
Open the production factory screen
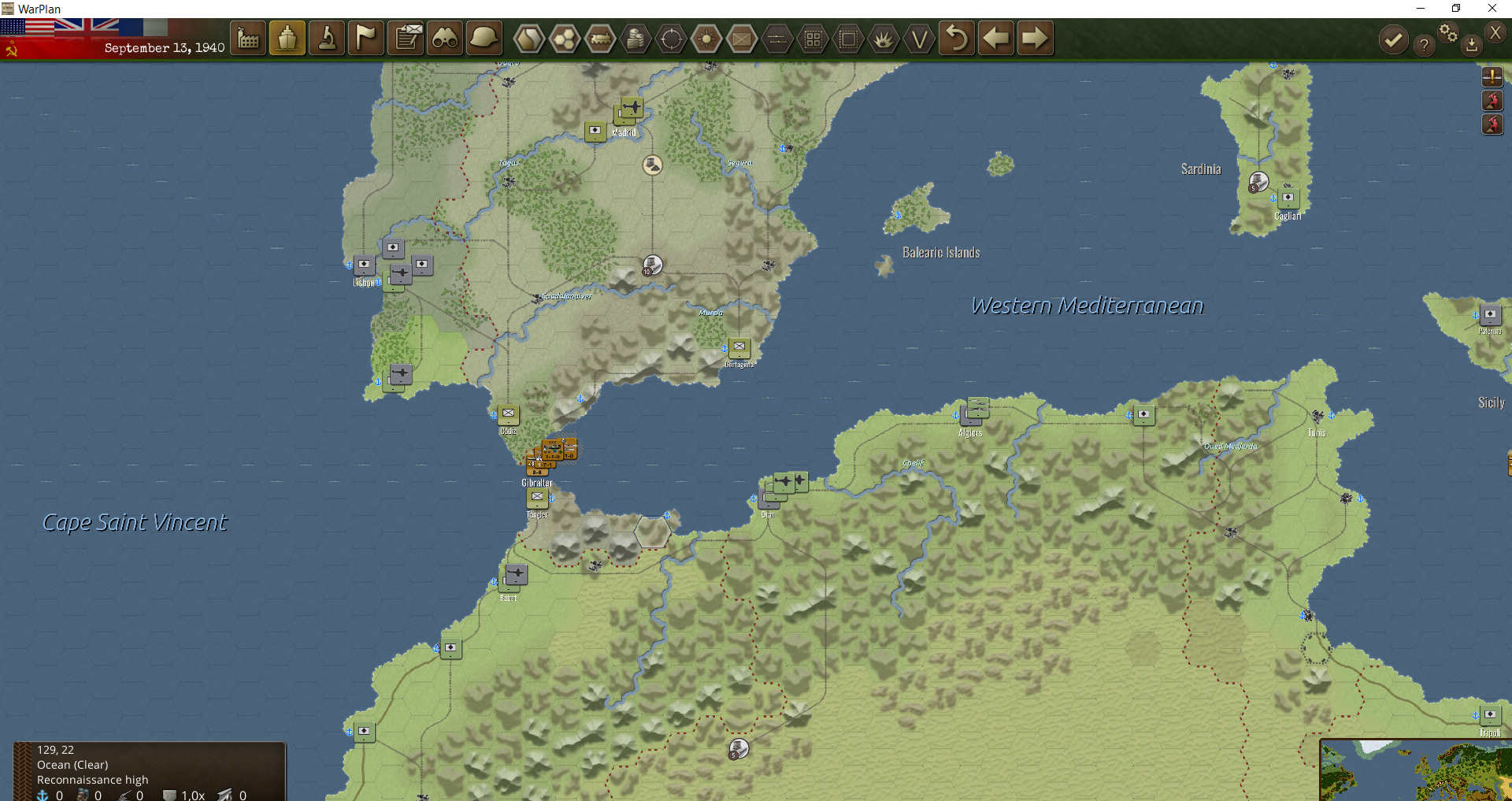coord(248,38)
